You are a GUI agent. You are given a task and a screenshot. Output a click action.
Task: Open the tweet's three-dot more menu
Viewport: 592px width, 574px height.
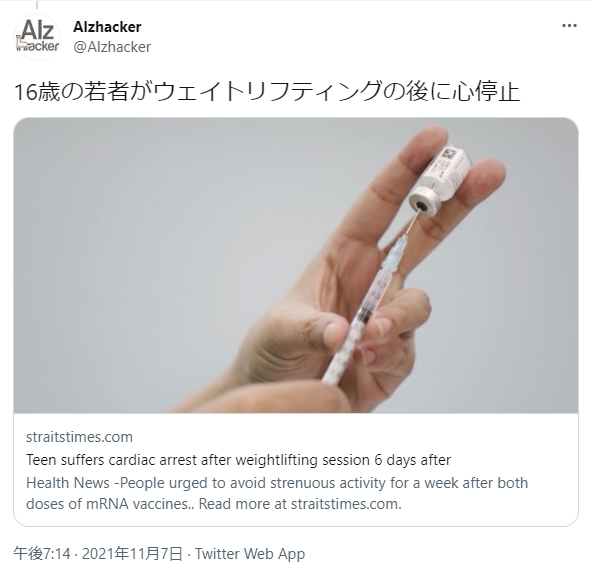[x=569, y=26]
